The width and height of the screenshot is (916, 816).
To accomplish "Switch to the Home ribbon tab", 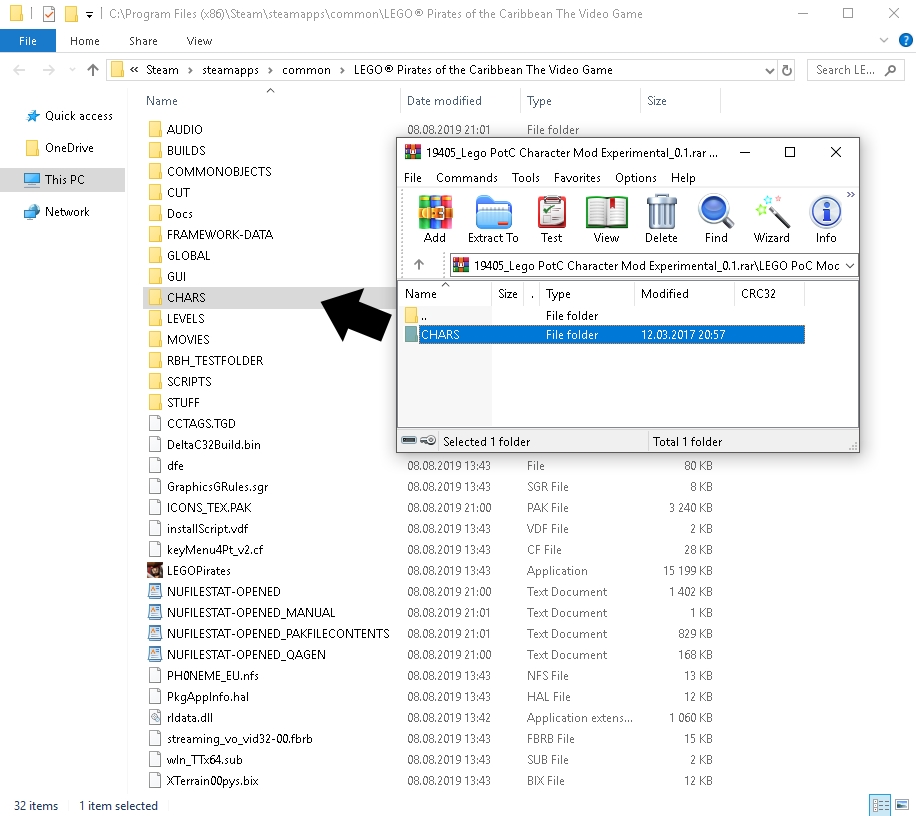I will (x=85, y=41).
